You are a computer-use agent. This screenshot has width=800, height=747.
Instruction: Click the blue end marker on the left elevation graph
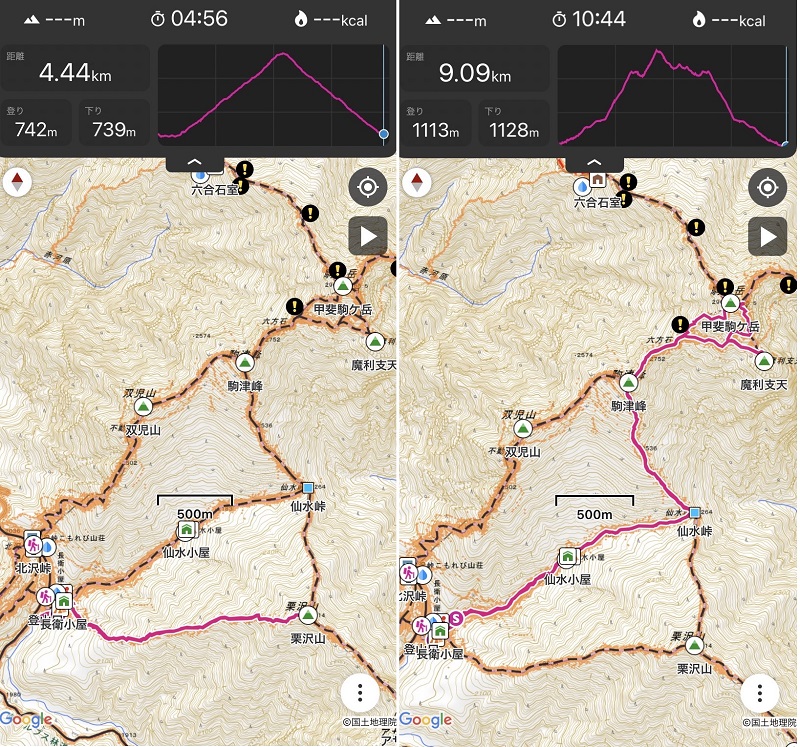[x=384, y=133]
